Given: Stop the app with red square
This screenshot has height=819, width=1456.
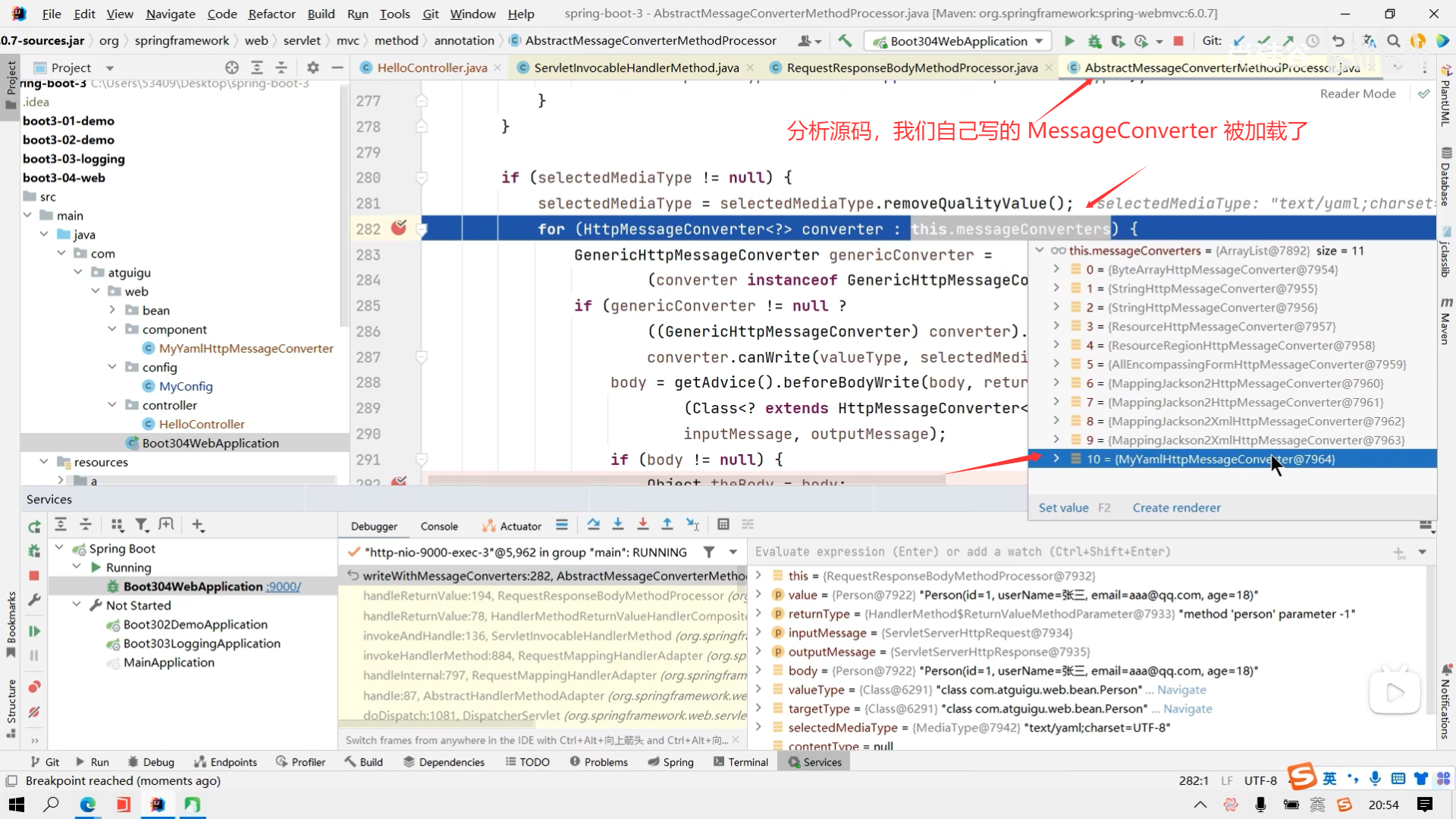Looking at the screenshot, I should point(1178,41).
